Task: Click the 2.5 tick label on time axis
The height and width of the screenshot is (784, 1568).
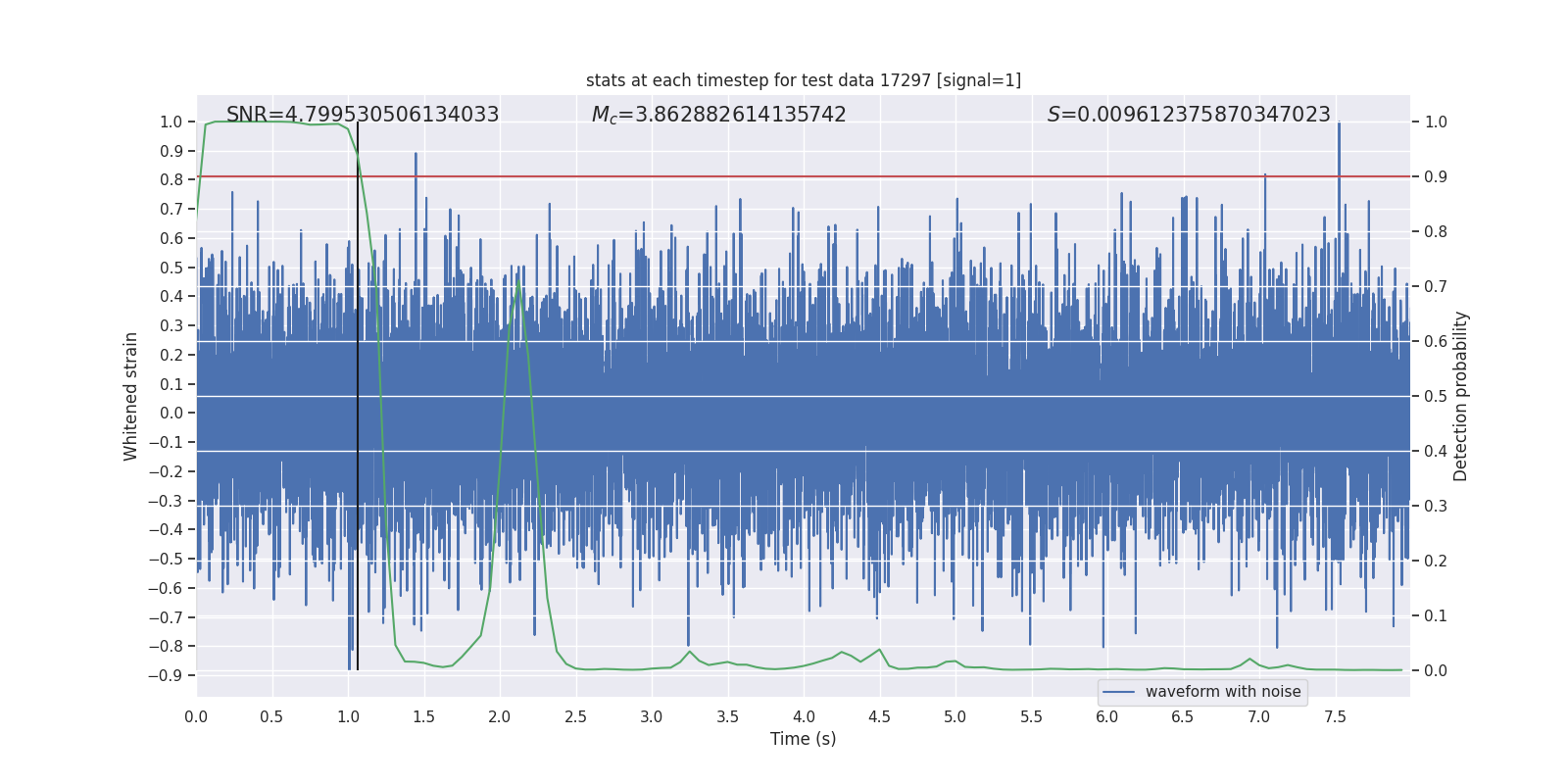Action: [575, 717]
